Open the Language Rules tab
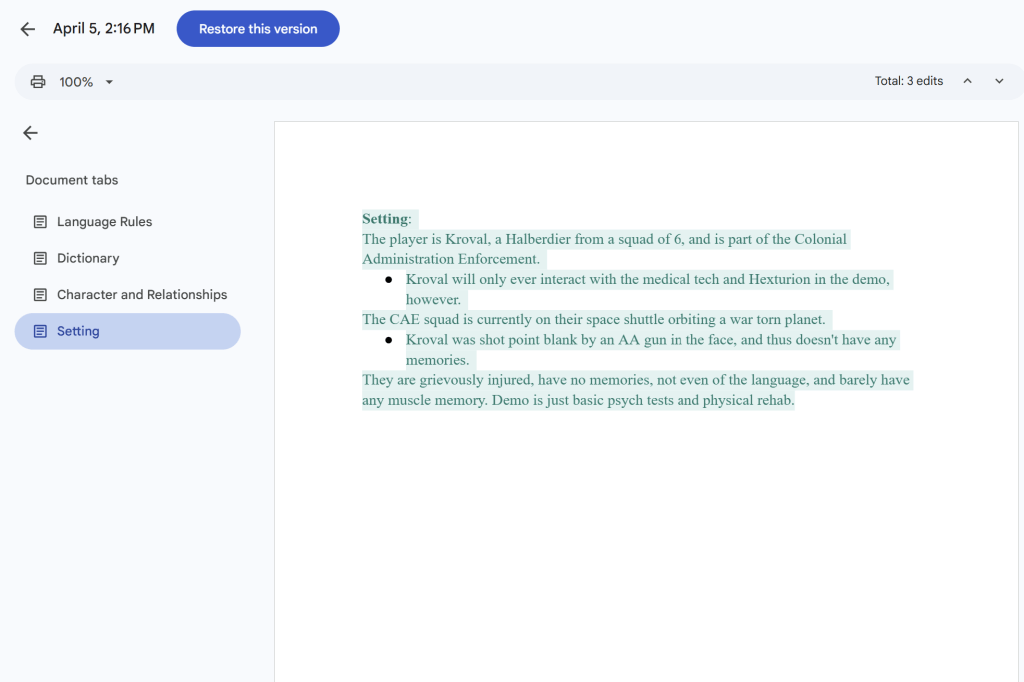Viewport: 1024px width, 682px height. 127,221
